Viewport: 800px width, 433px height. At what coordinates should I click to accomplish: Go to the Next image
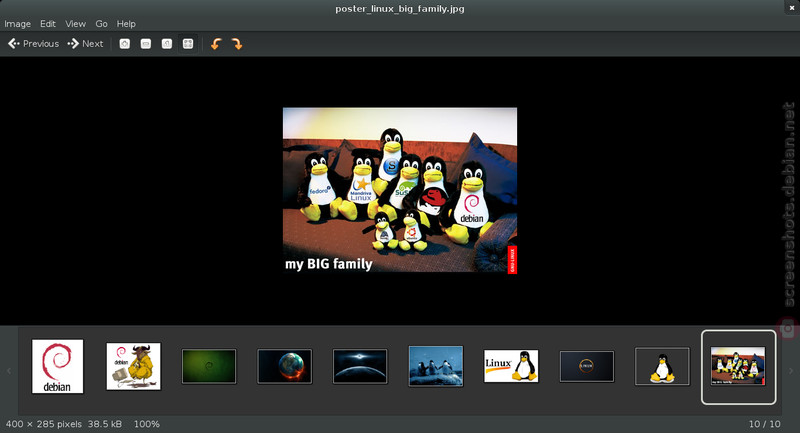86,44
